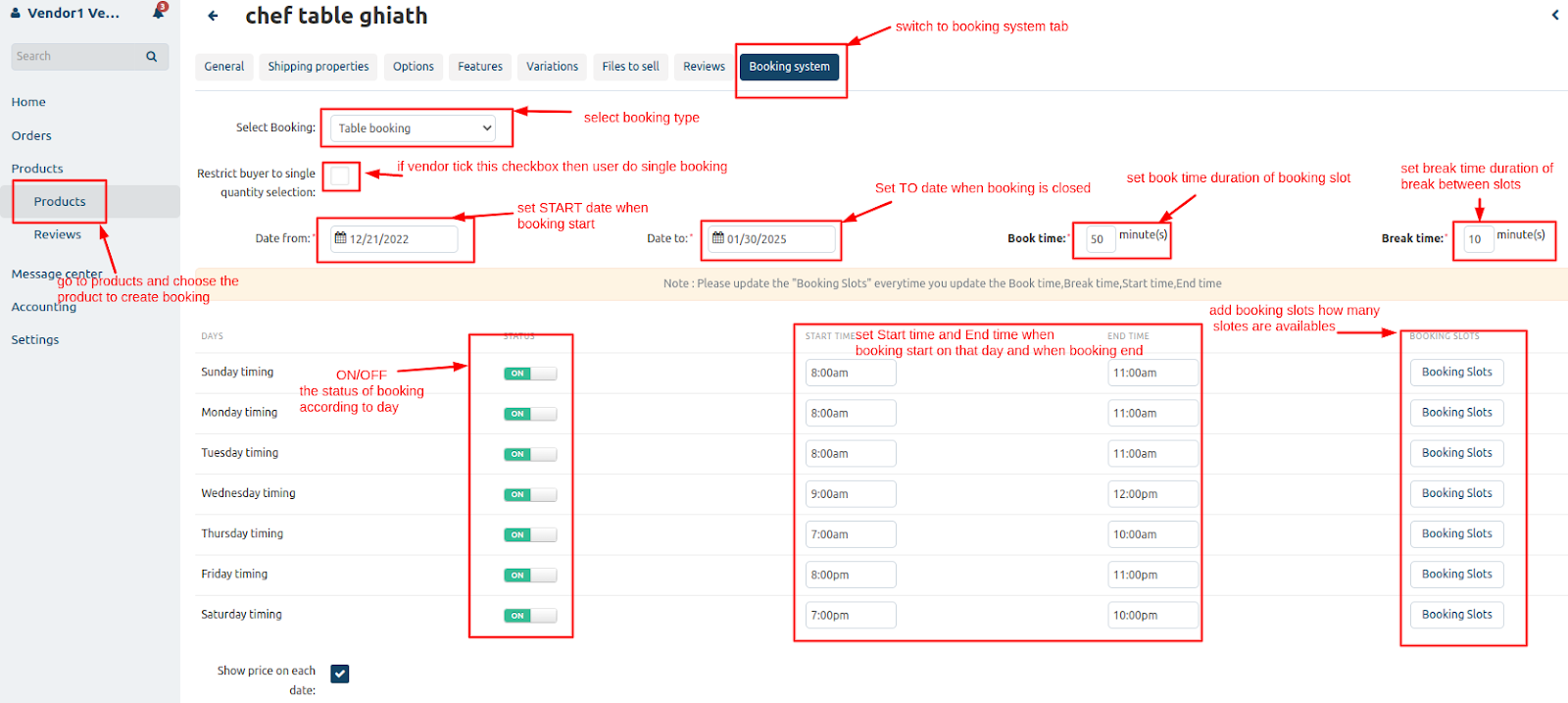Click the back arrow beside product title
The height and width of the screenshot is (703, 1568).
213,16
